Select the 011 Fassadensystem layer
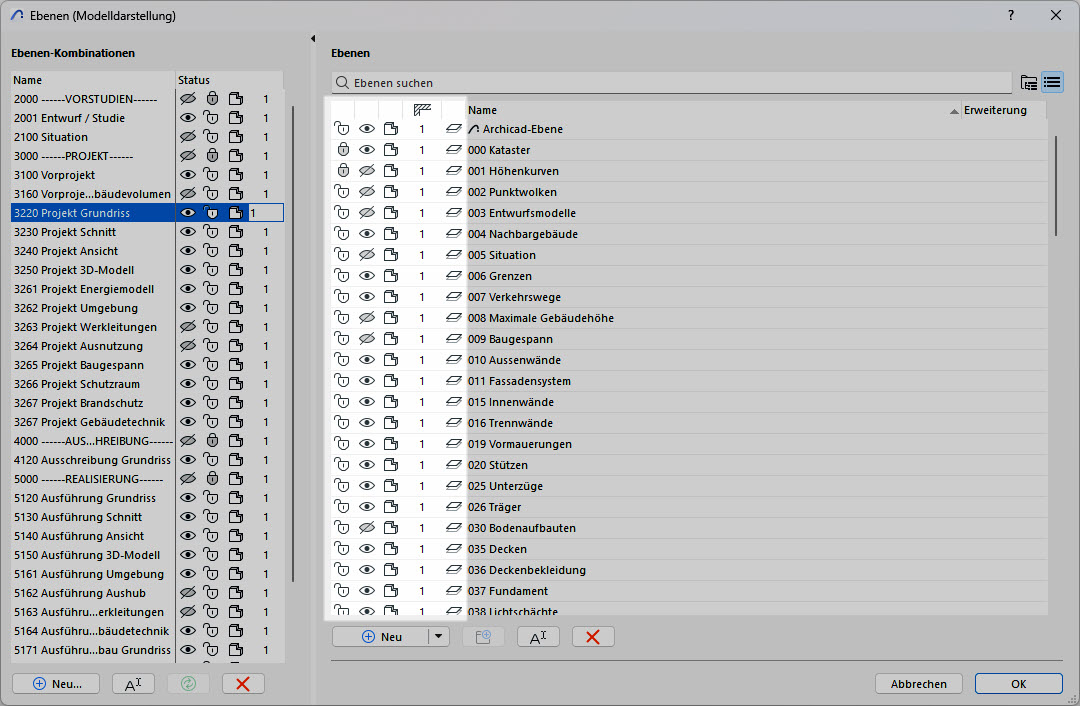This screenshot has height=706, width=1080. [519, 381]
